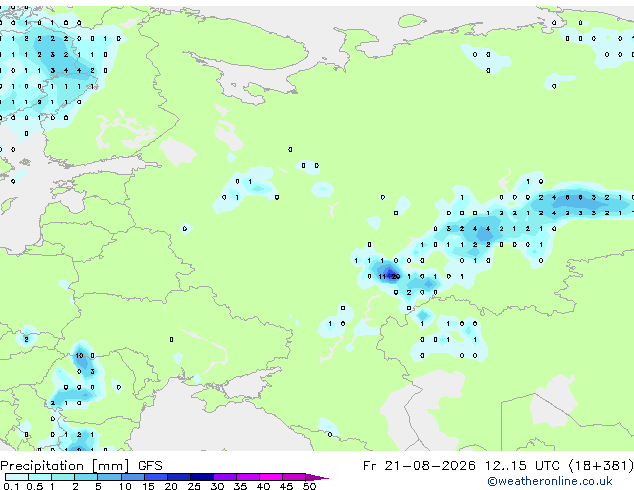Click legend label '0.1'

pos(11,486)
